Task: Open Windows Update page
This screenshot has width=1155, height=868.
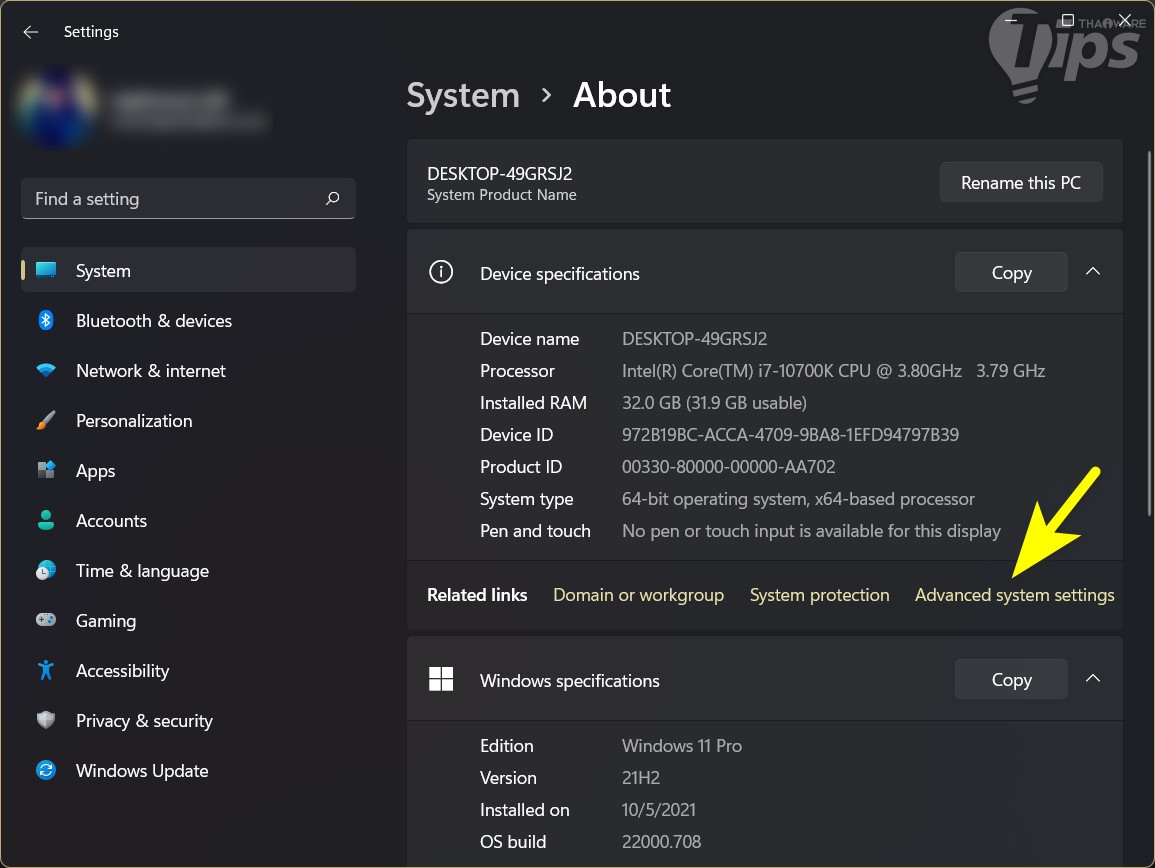Action: tap(142, 771)
